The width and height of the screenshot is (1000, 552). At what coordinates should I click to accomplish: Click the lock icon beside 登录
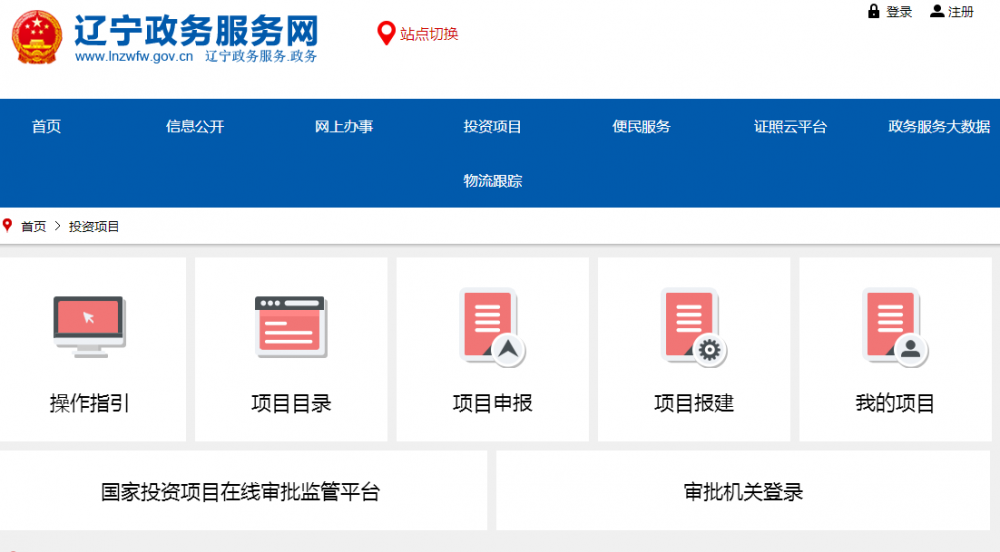(x=874, y=12)
